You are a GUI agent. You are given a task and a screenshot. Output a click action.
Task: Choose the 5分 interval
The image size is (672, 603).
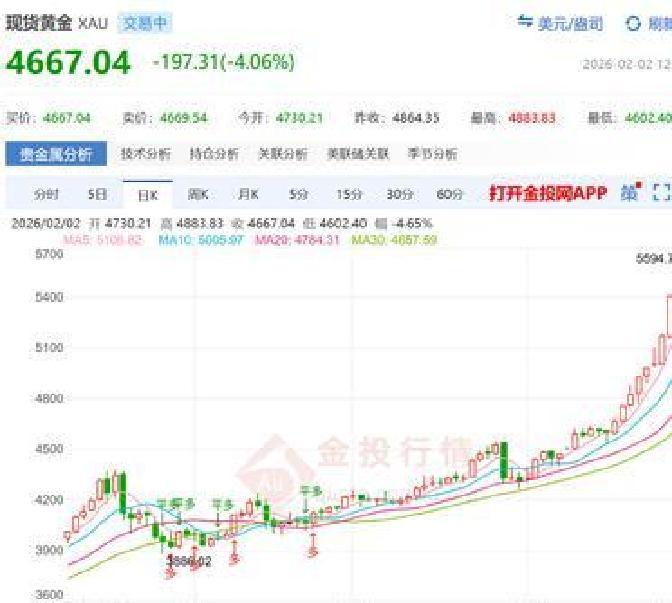[x=298, y=195]
